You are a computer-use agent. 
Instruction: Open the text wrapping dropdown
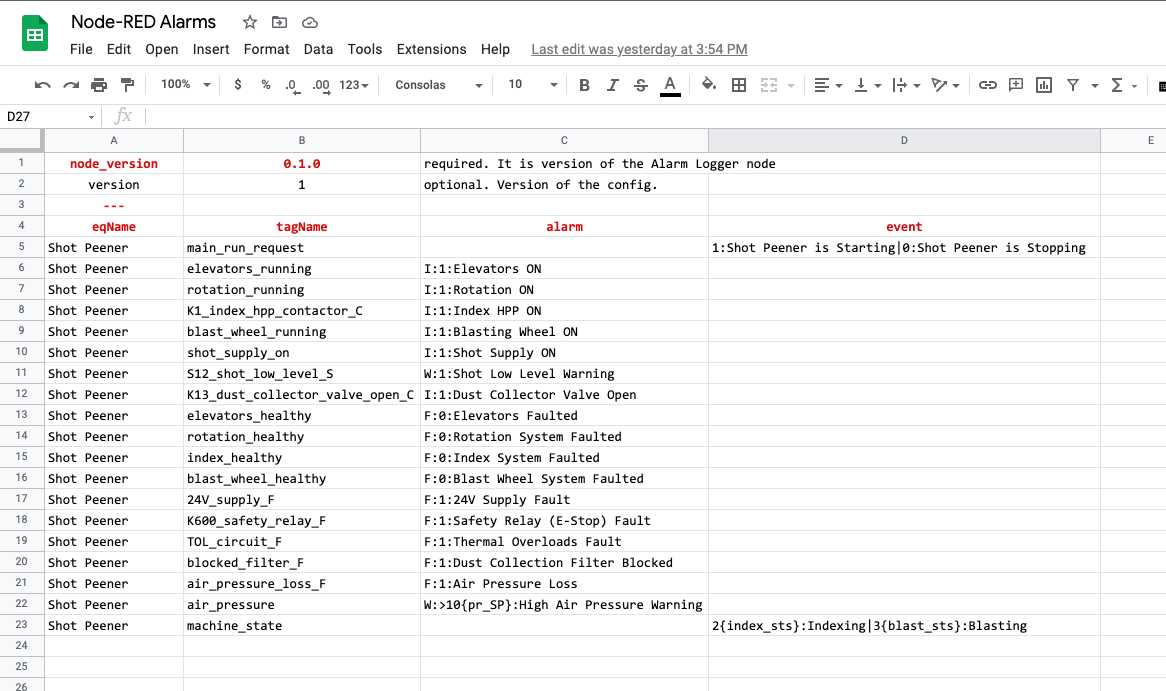point(906,85)
